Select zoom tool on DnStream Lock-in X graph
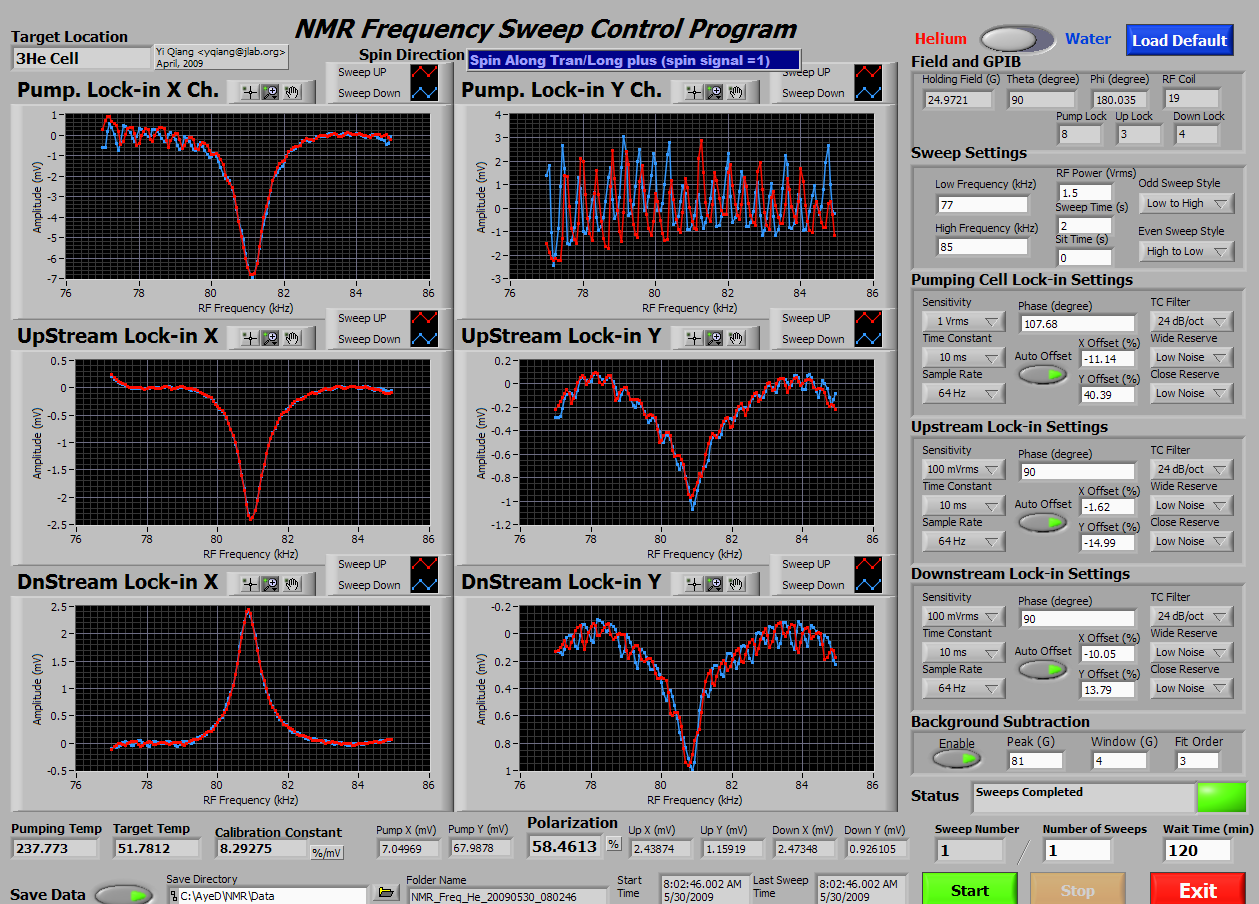1259x904 pixels. pos(271,584)
